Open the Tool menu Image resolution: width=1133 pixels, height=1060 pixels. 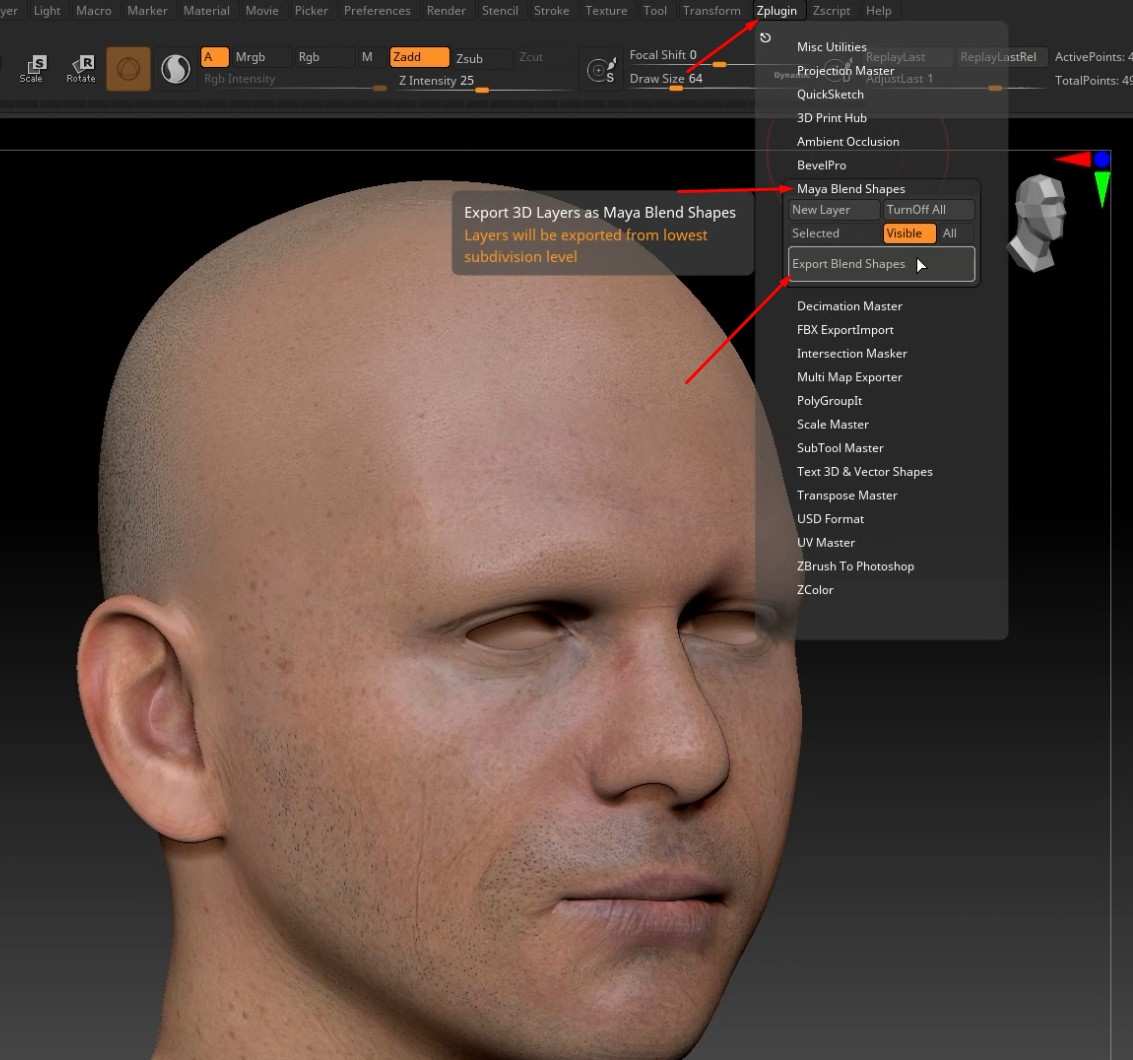pos(655,11)
